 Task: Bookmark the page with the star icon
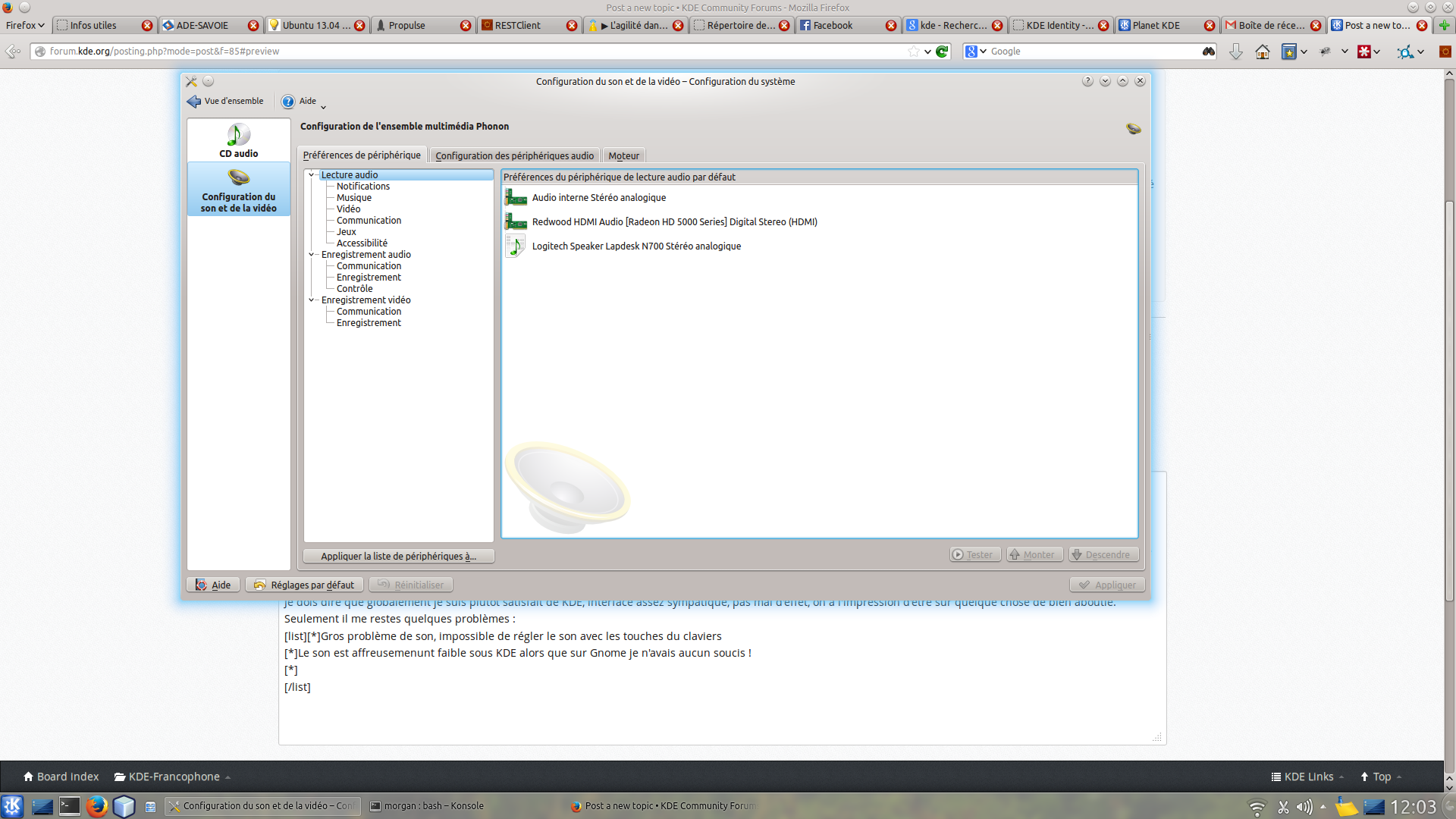(914, 52)
